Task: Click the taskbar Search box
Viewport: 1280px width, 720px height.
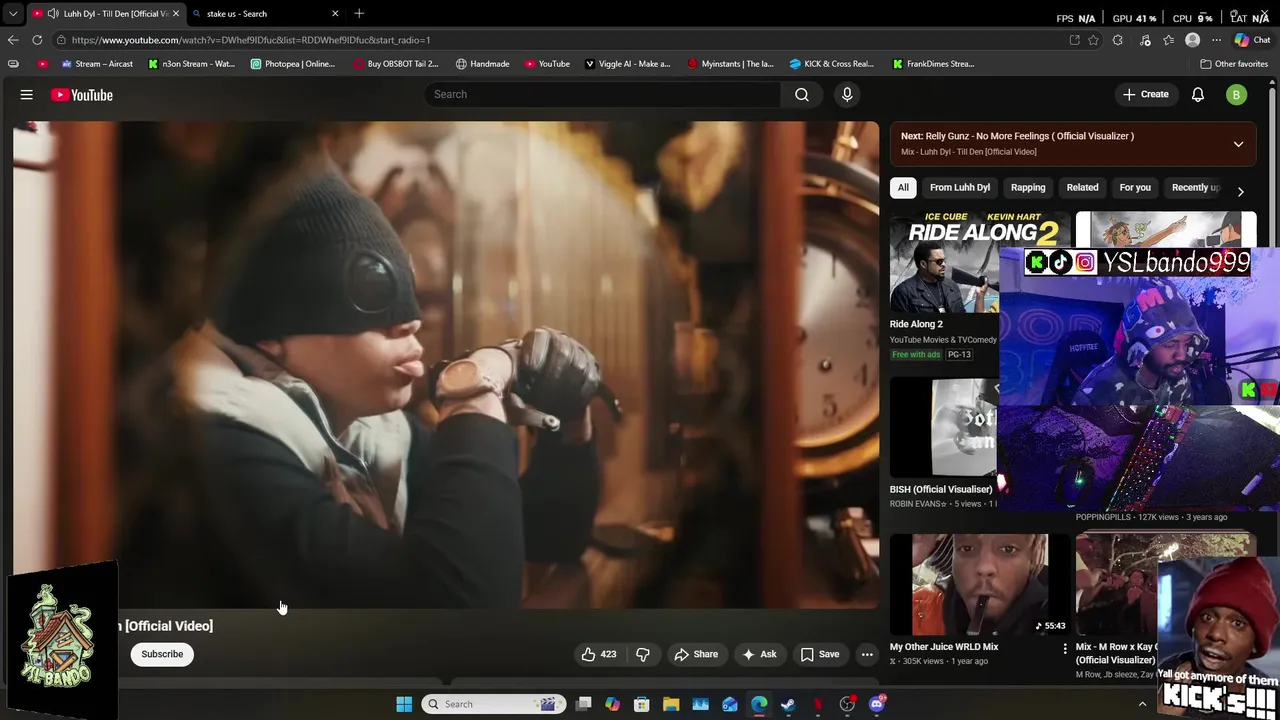Action: point(494,704)
